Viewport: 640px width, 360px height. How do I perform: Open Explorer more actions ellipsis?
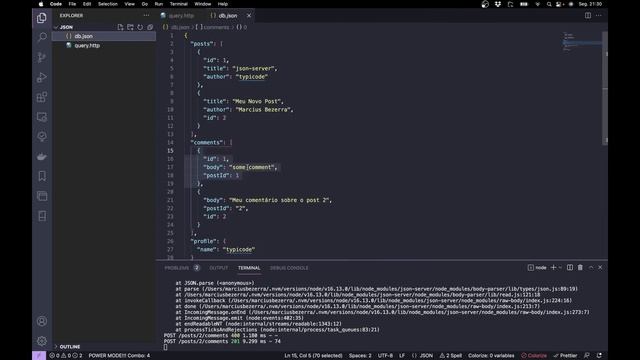(146, 16)
